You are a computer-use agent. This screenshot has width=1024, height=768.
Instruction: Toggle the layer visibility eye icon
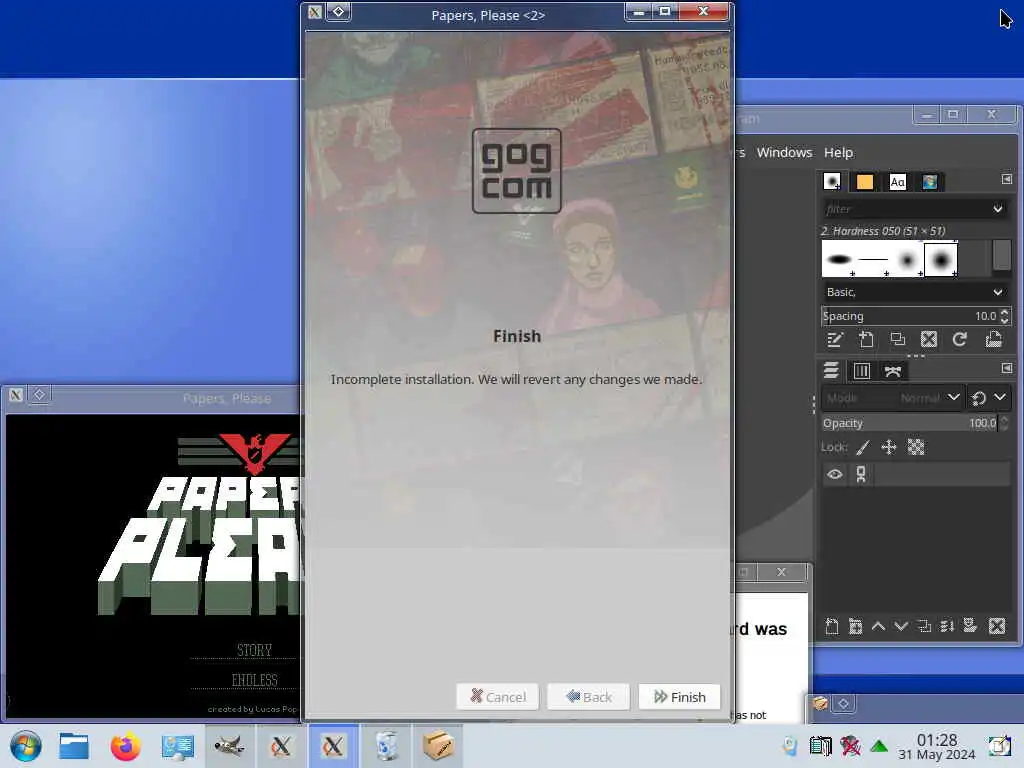[835, 474]
